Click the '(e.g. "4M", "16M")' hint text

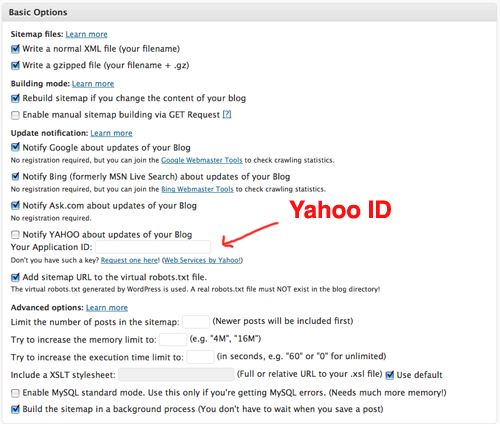coord(225,339)
